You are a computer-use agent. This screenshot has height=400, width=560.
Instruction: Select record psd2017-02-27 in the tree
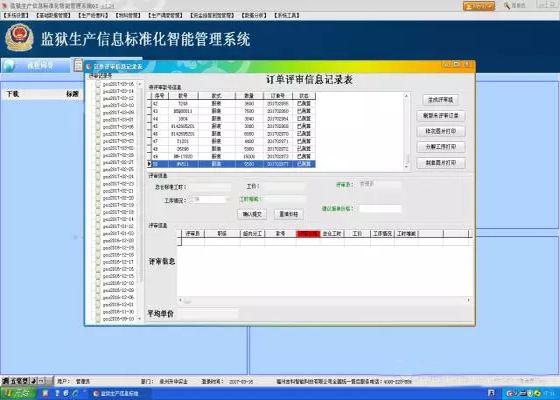click(118, 162)
